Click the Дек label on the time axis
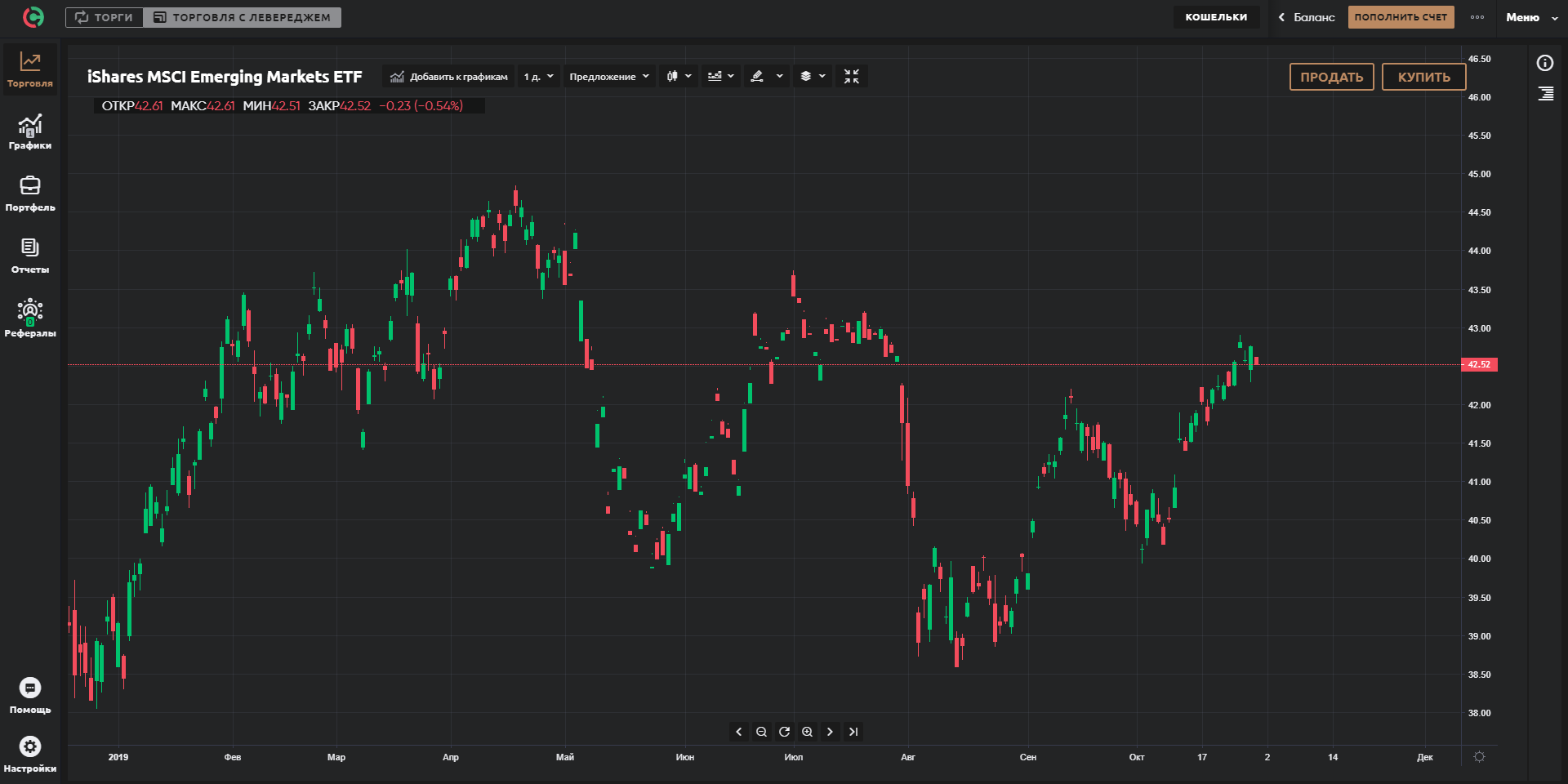1568x784 pixels. pyautogui.click(x=1425, y=757)
